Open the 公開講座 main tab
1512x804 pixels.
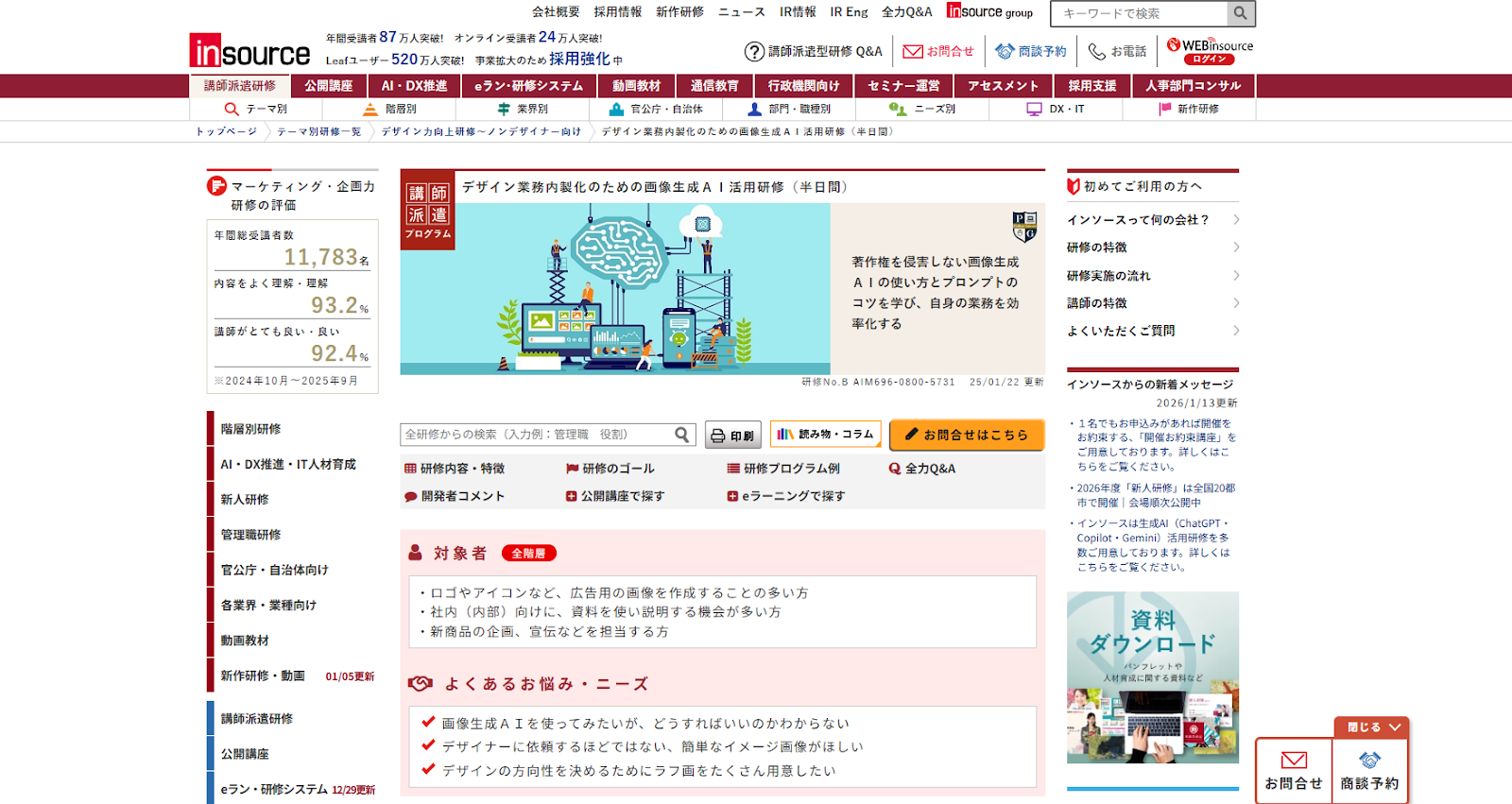(x=329, y=86)
